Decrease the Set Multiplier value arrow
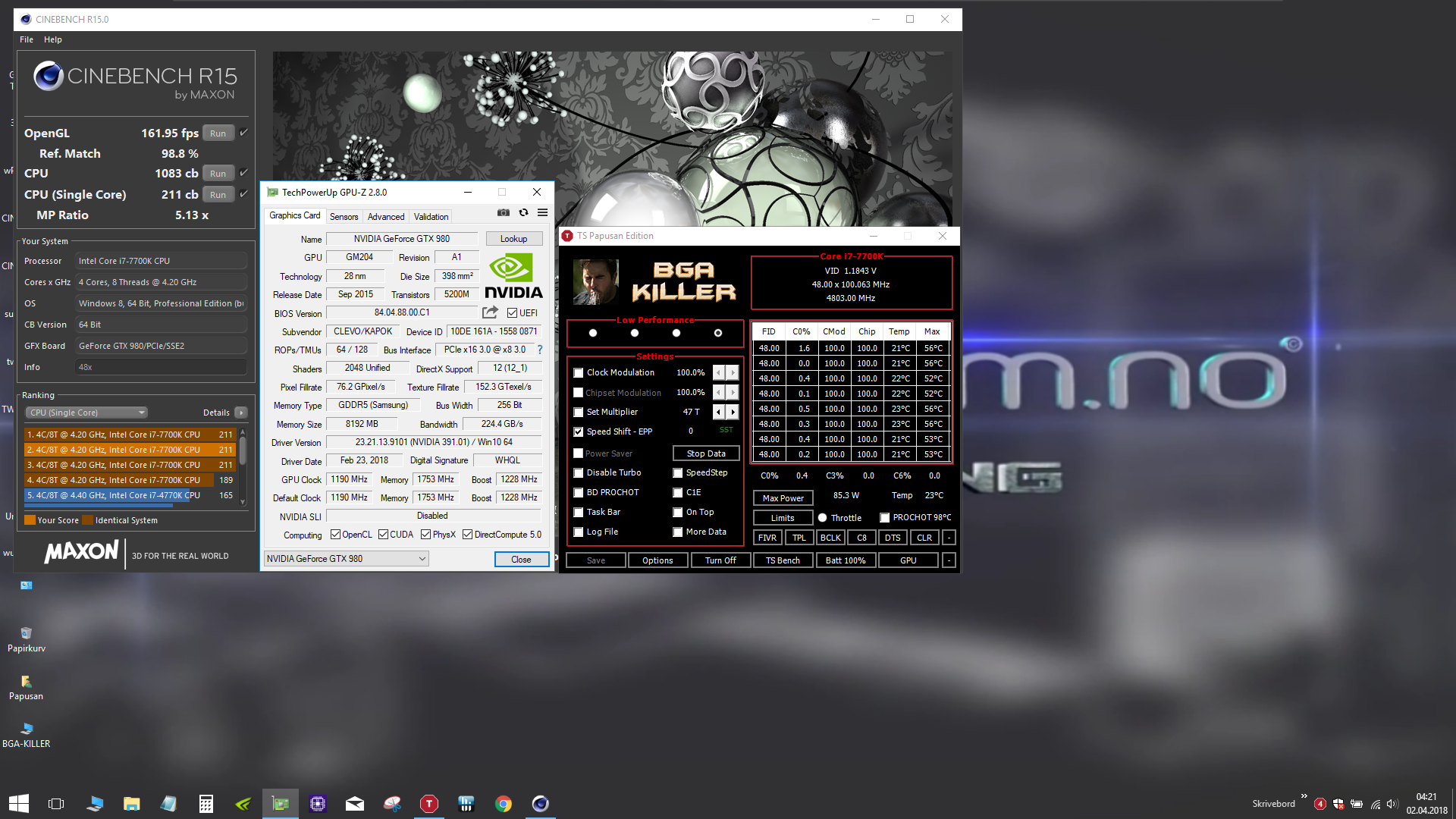The width and height of the screenshot is (1456, 819). pyautogui.click(x=719, y=412)
